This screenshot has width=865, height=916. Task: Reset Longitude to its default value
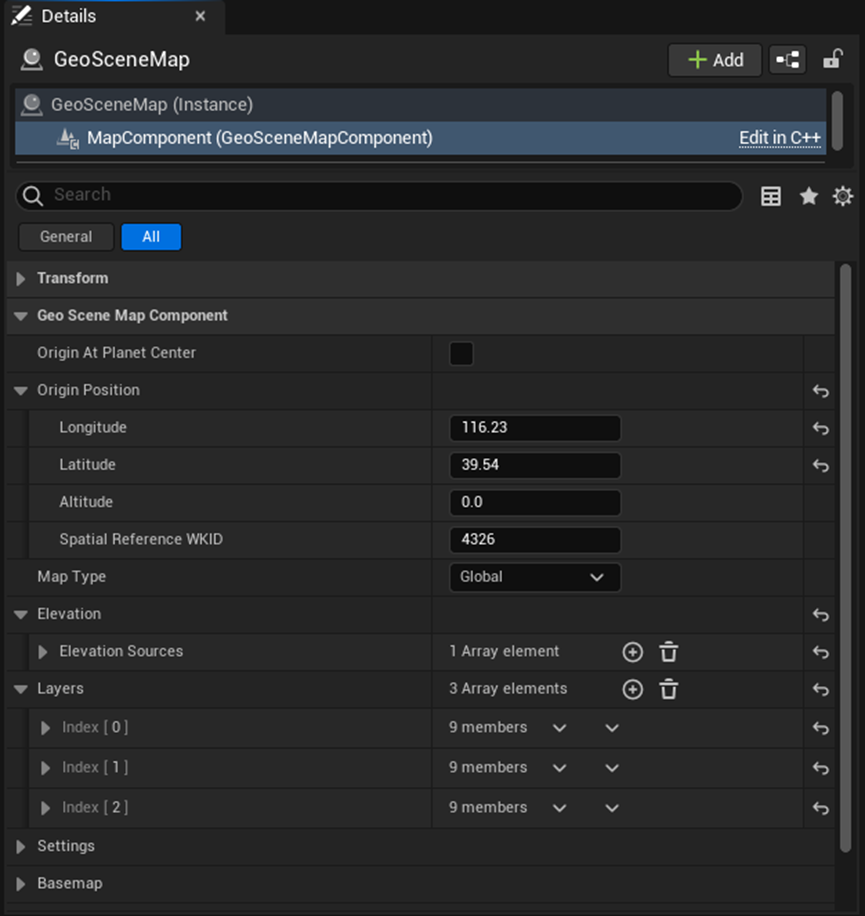tap(820, 428)
